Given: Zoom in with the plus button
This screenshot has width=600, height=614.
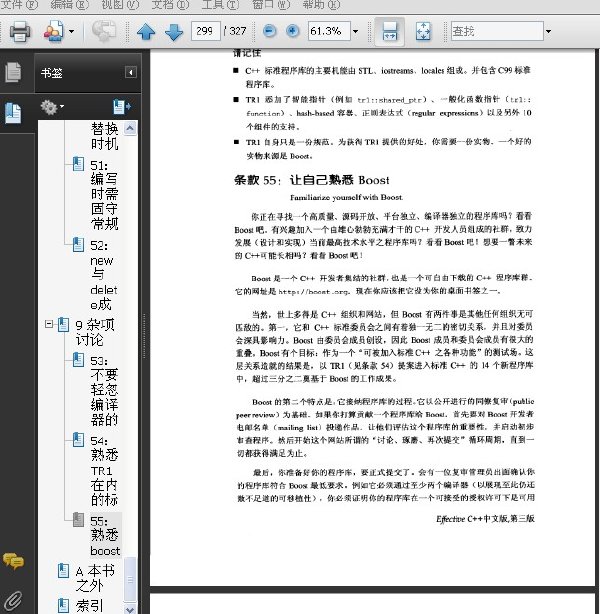Looking at the screenshot, I should pyautogui.click(x=293, y=31).
